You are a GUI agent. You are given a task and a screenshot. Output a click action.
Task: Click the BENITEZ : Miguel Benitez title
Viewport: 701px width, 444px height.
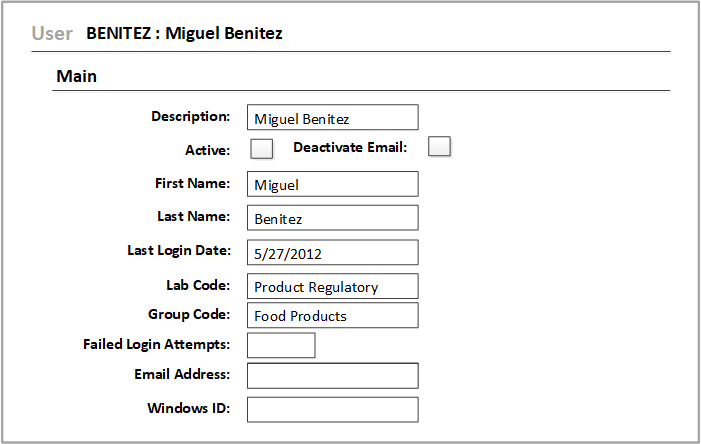184,33
